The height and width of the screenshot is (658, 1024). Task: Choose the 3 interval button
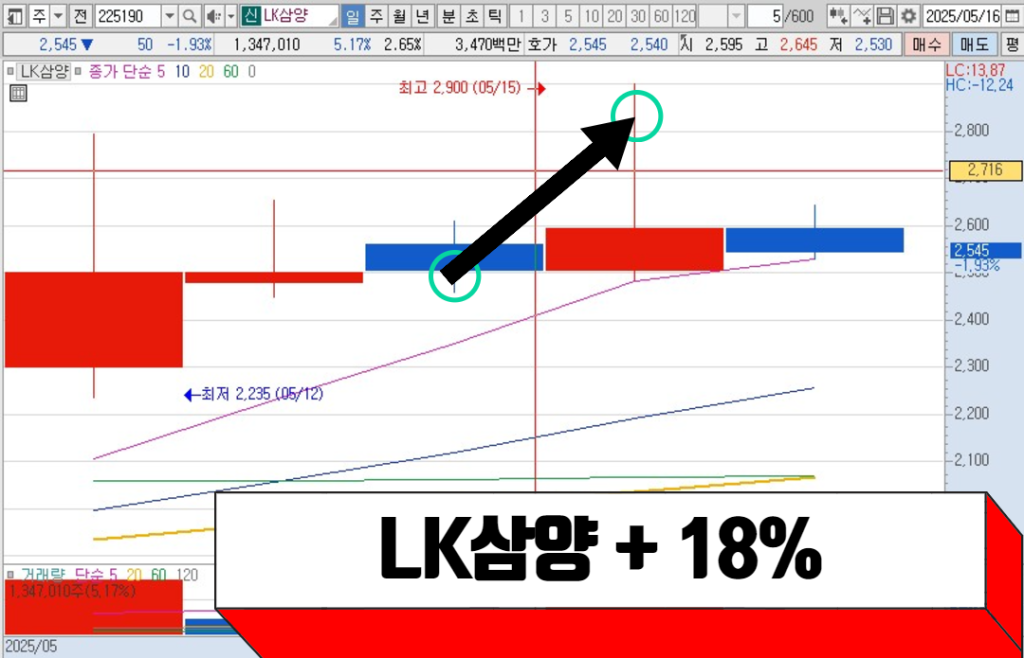pyautogui.click(x=545, y=15)
